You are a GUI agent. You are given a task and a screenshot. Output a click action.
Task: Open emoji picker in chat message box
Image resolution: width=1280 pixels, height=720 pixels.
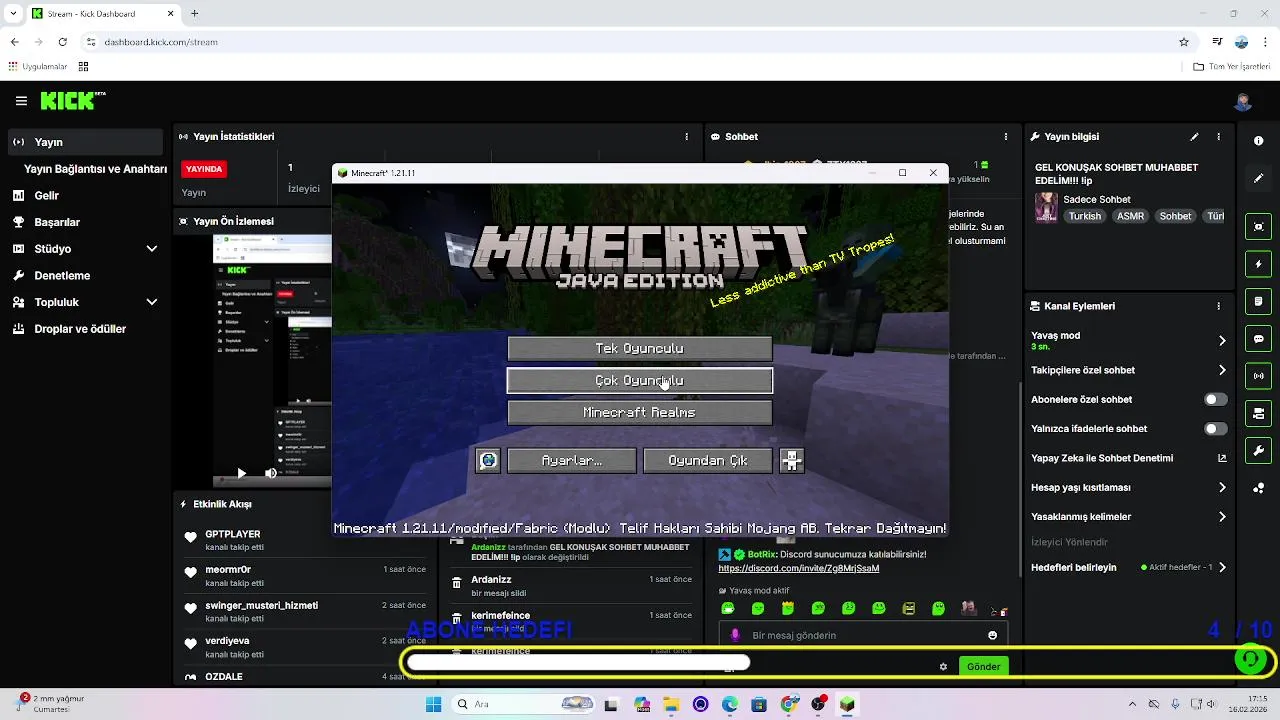[992, 635]
